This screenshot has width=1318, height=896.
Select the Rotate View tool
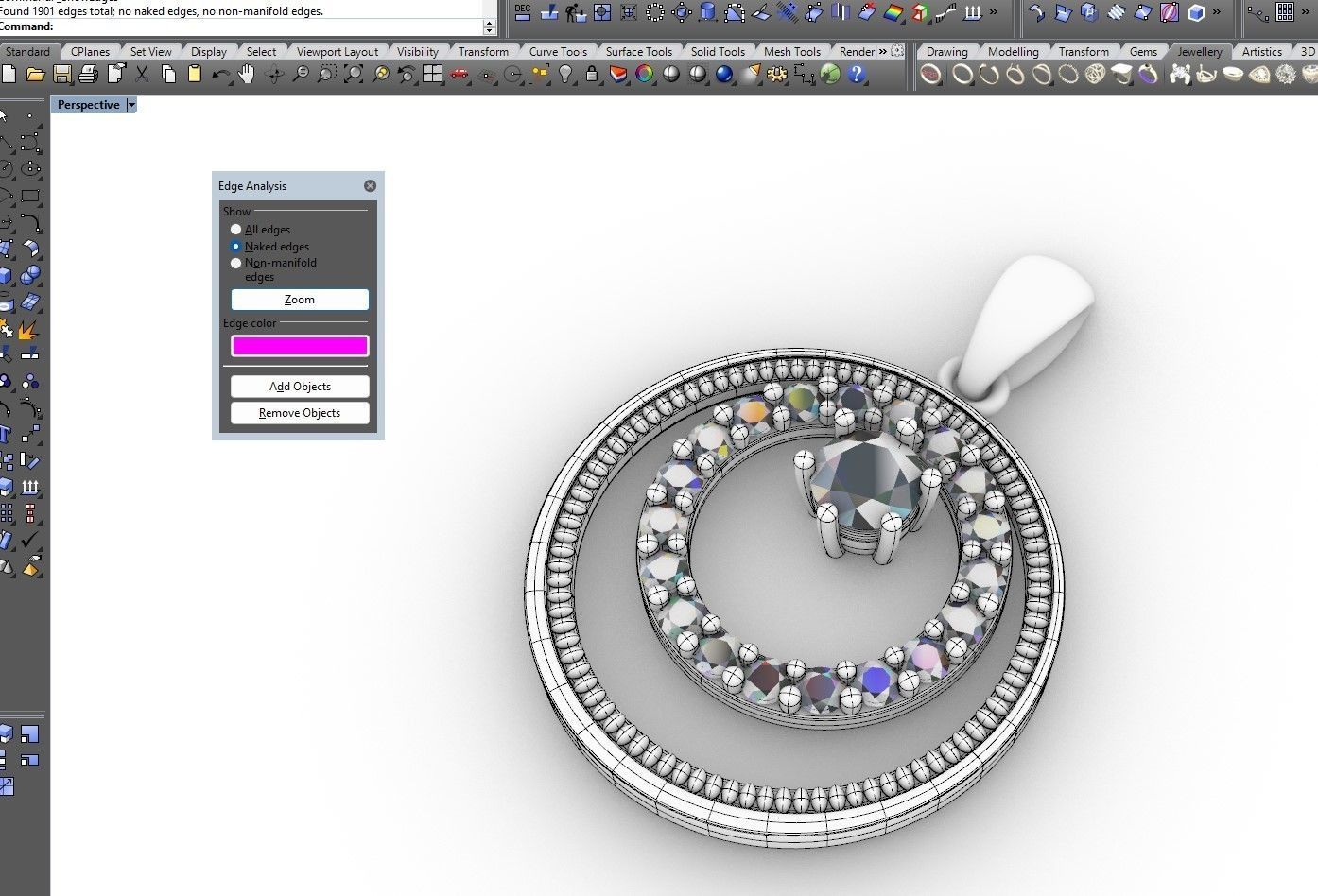274,74
